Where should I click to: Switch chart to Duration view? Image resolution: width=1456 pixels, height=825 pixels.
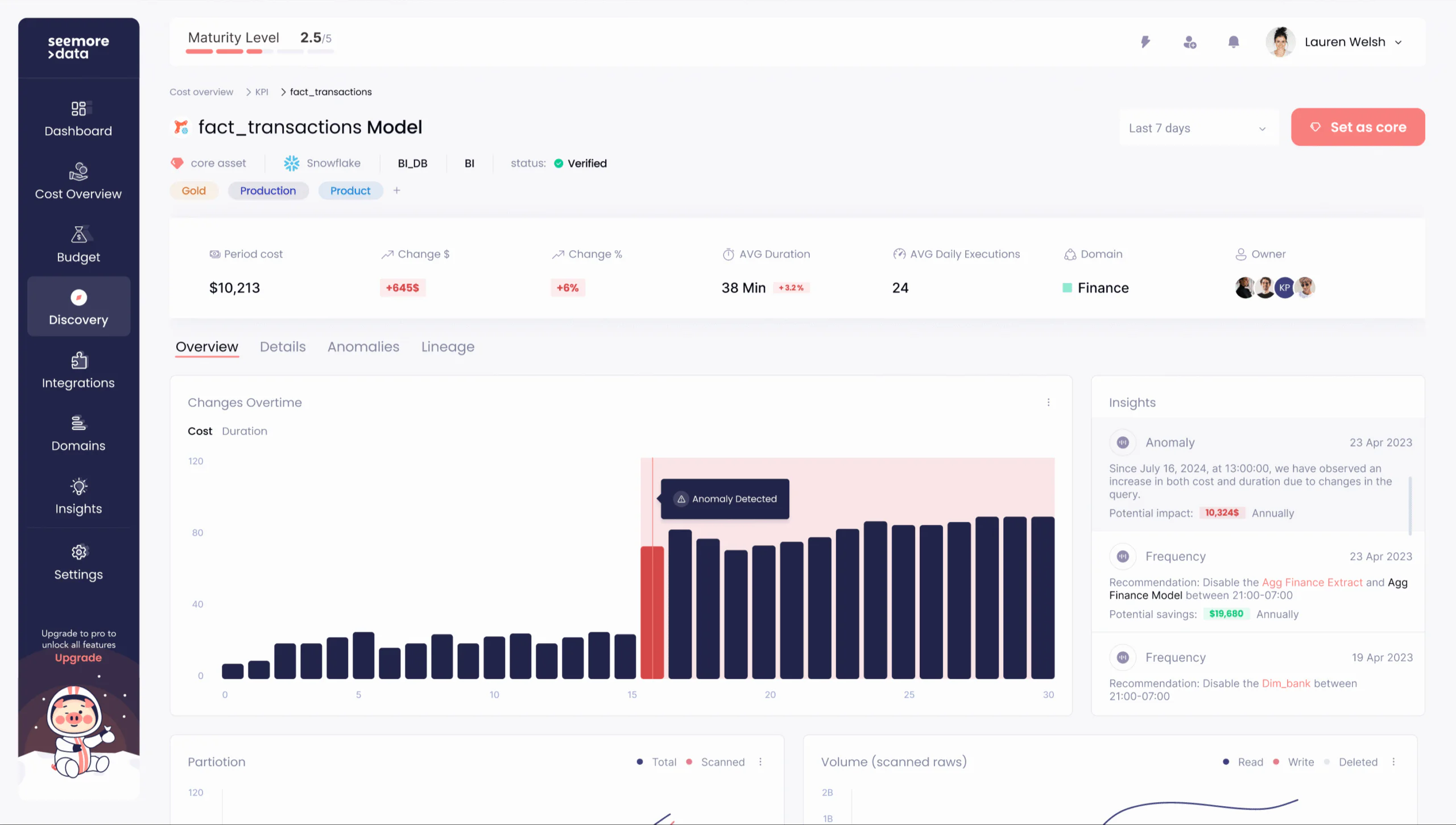click(x=244, y=431)
